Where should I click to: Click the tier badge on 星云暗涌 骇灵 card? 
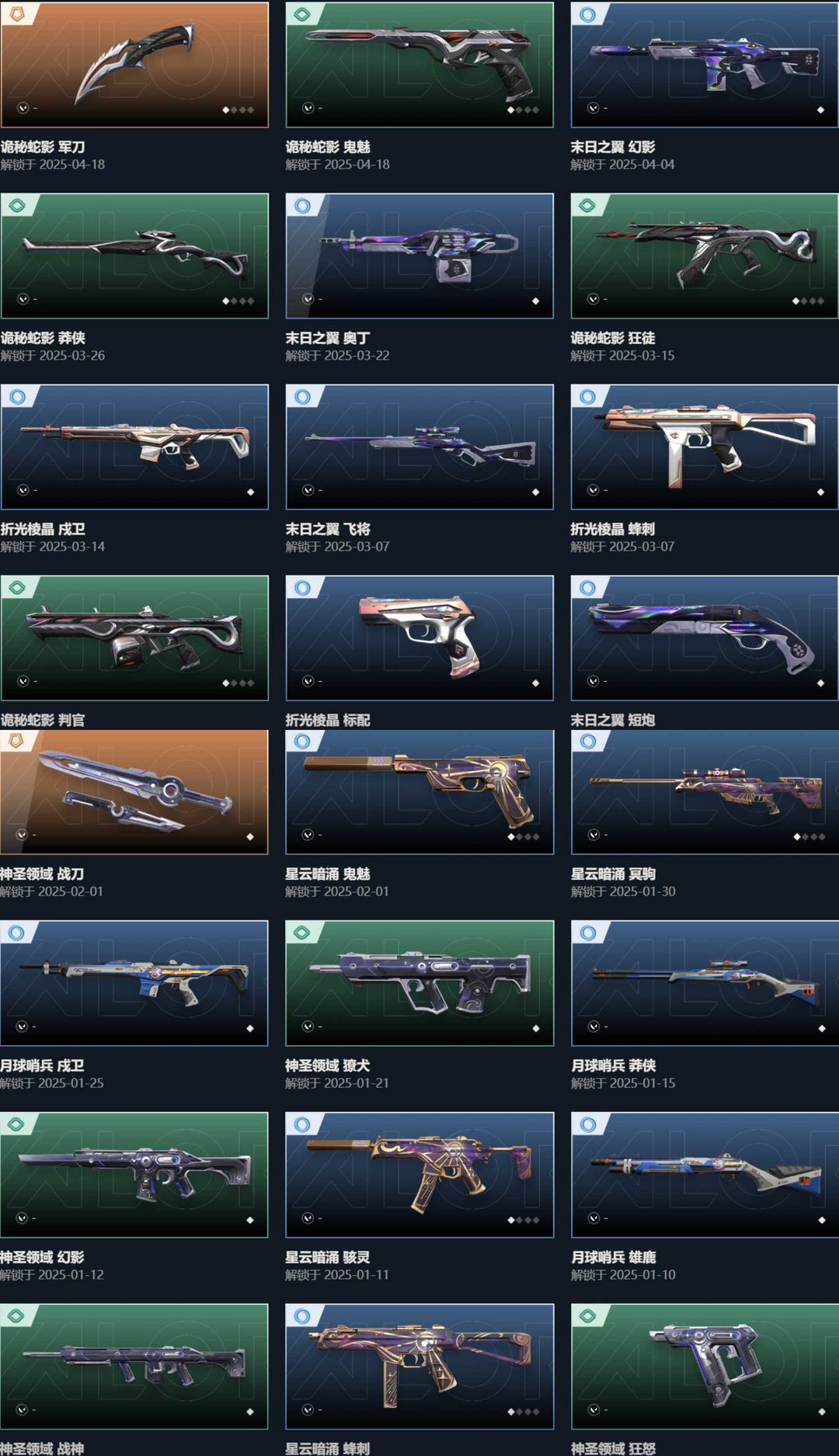pos(302,1124)
